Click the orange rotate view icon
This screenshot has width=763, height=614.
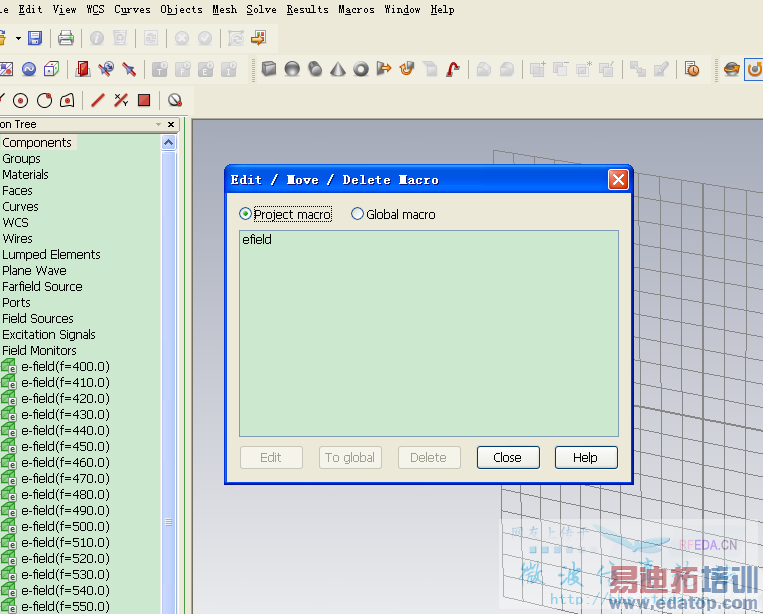(x=731, y=69)
